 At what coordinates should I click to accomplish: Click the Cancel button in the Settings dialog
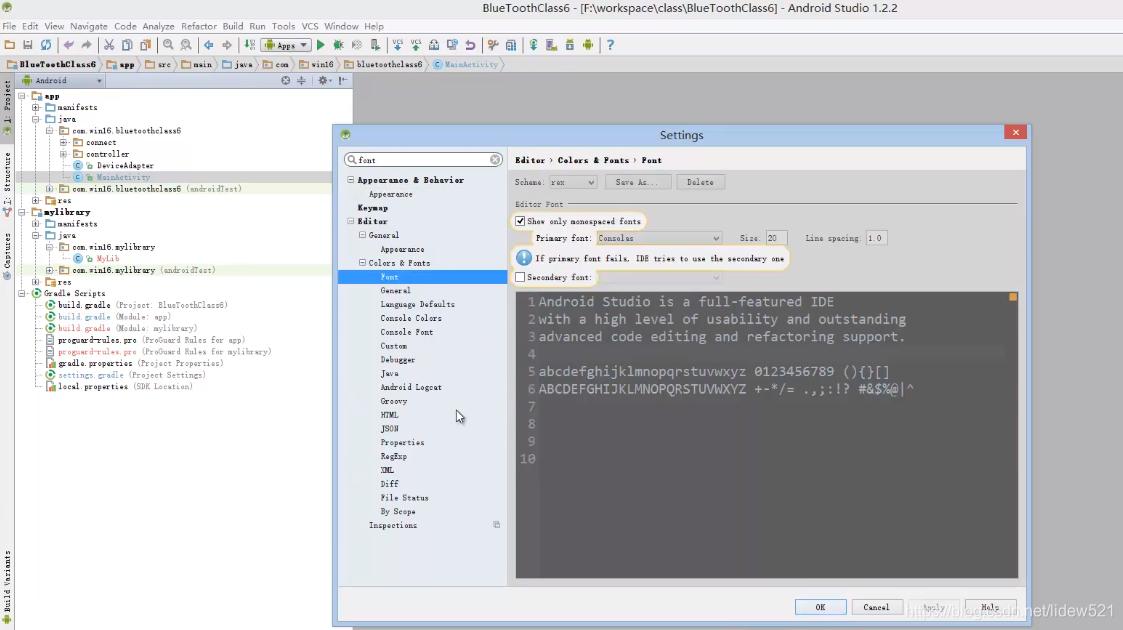click(876, 607)
